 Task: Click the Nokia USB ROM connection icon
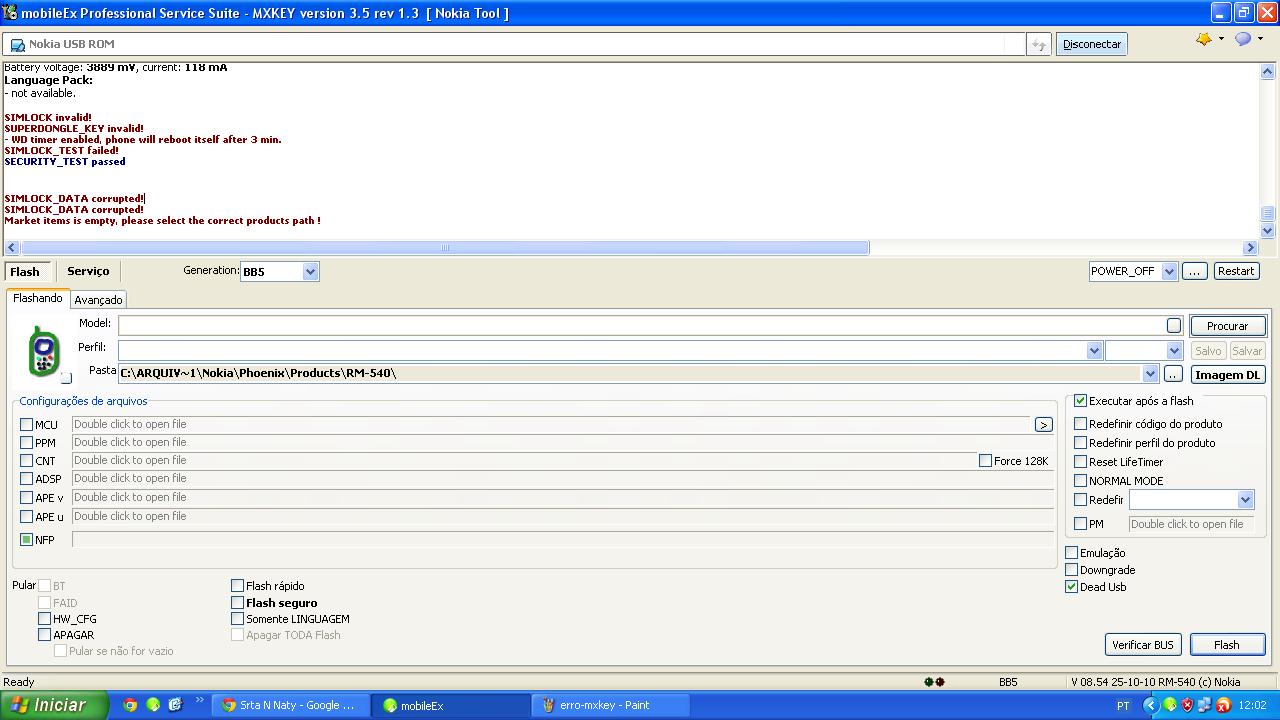17,44
